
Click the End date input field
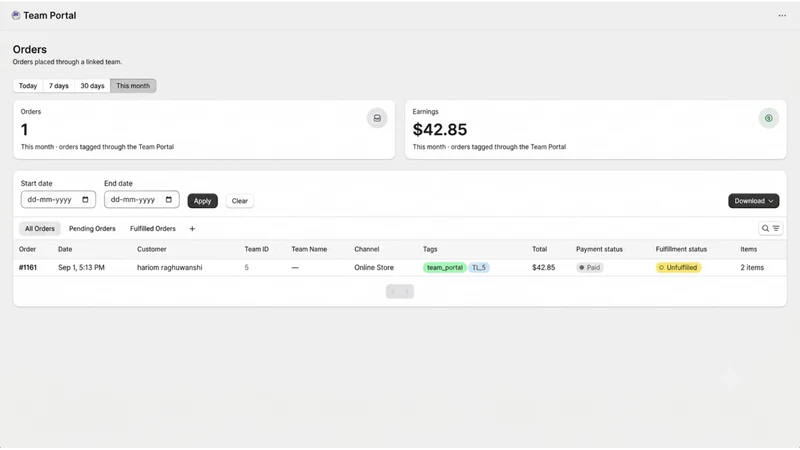(x=142, y=199)
